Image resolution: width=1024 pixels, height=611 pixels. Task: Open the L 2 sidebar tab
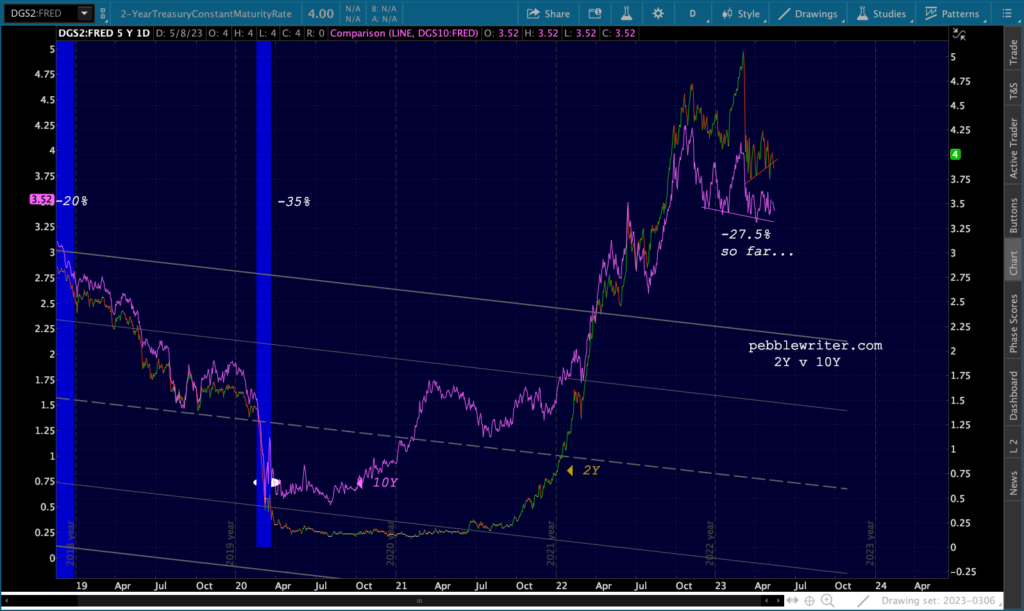1014,446
